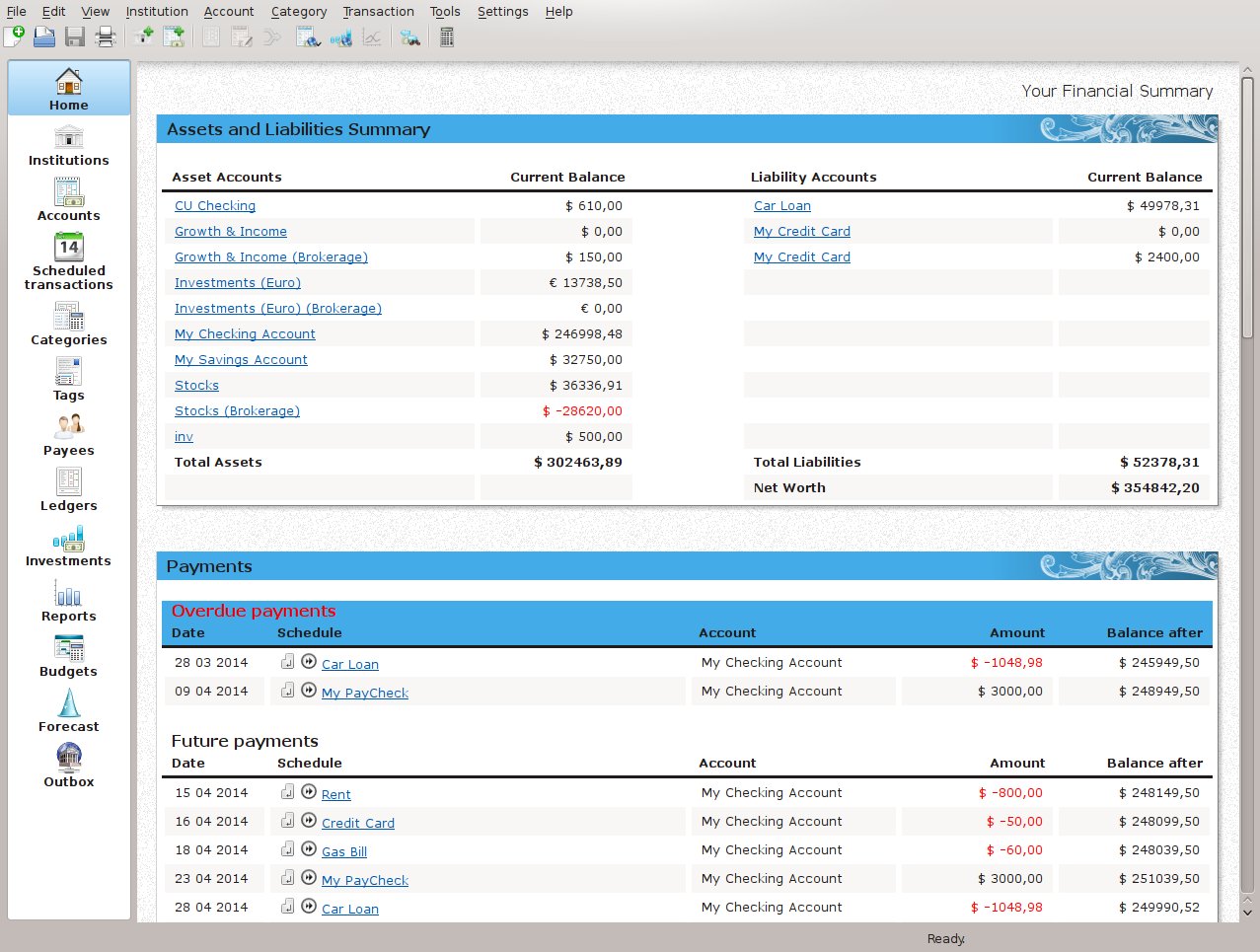
Task: Create a new file from the toolbar
Action: [x=15, y=37]
